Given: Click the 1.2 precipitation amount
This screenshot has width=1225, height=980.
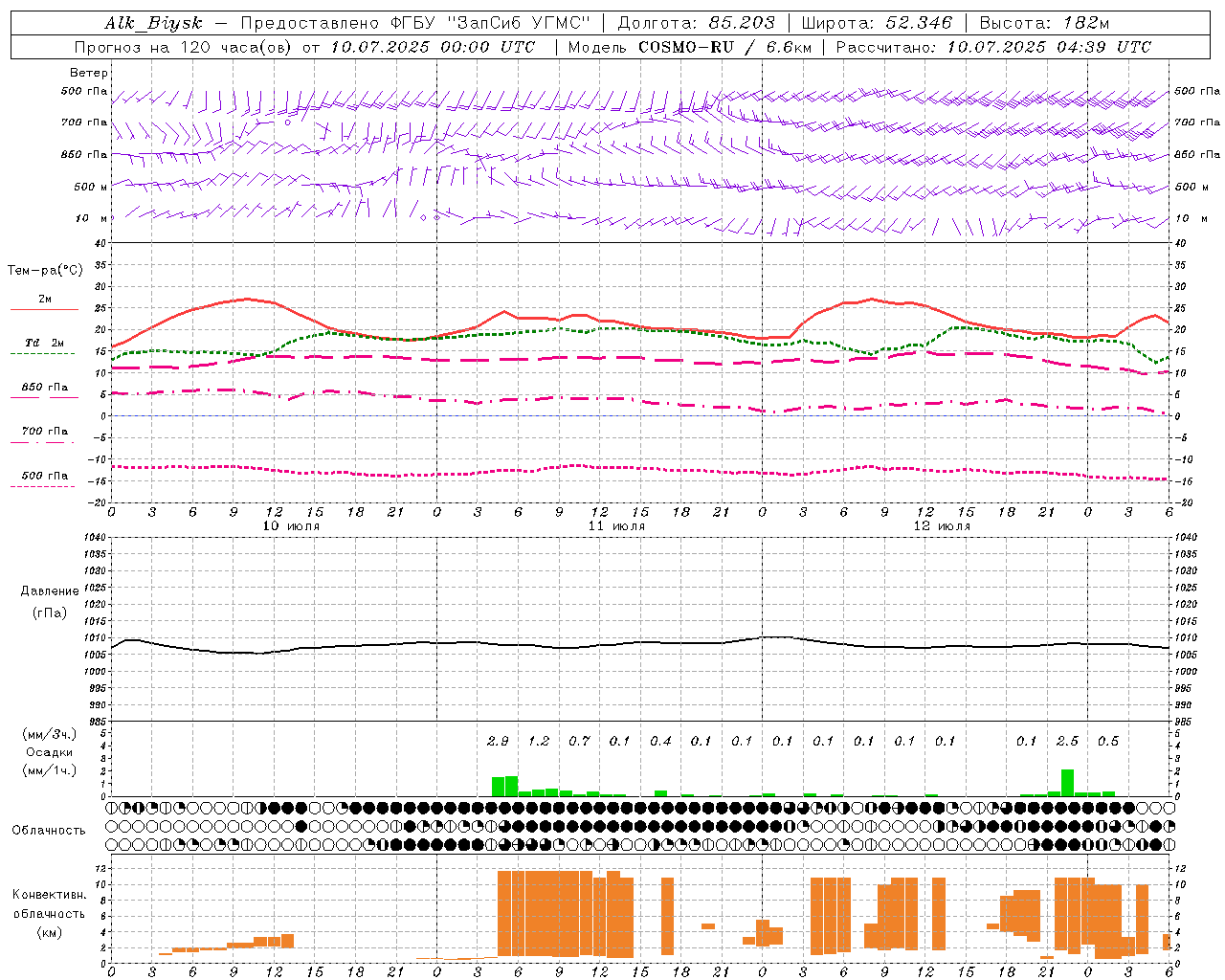Looking at the screenshot, I should [539, 741].
